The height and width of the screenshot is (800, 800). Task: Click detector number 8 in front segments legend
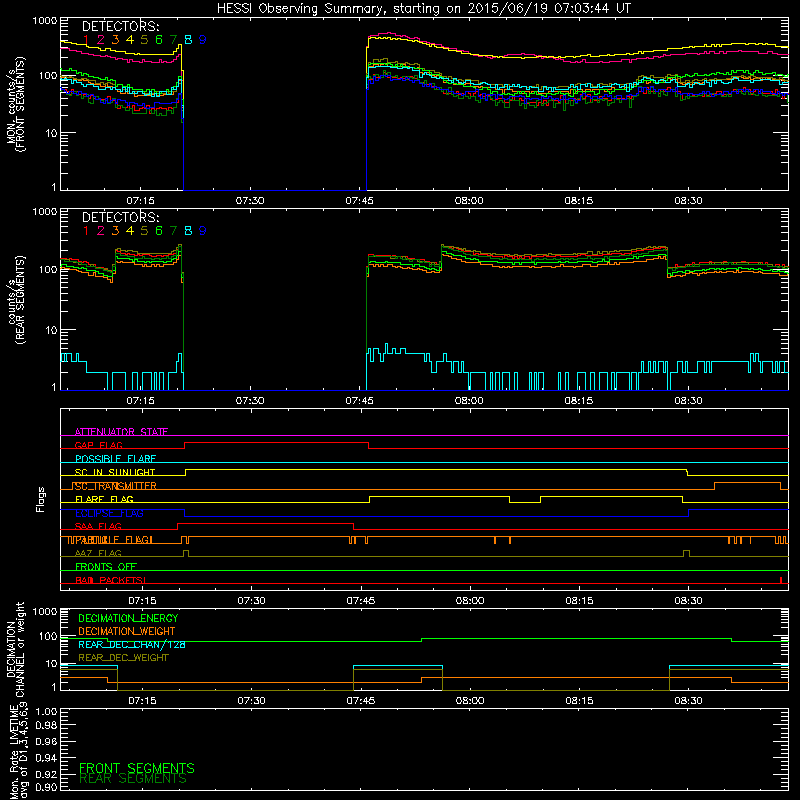188,40
